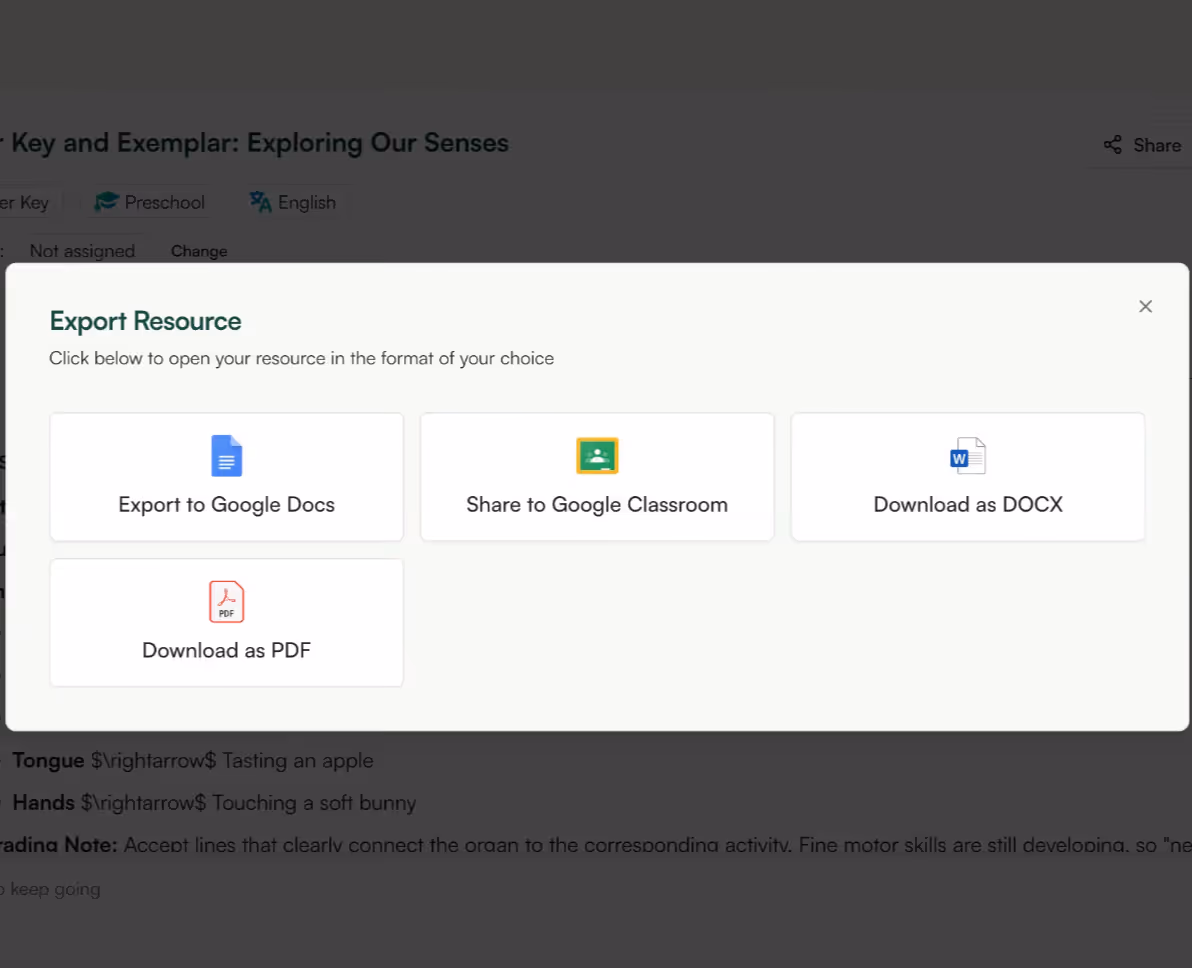
Task: Click the format instruction subtitle text
Action: click(302, 358)
